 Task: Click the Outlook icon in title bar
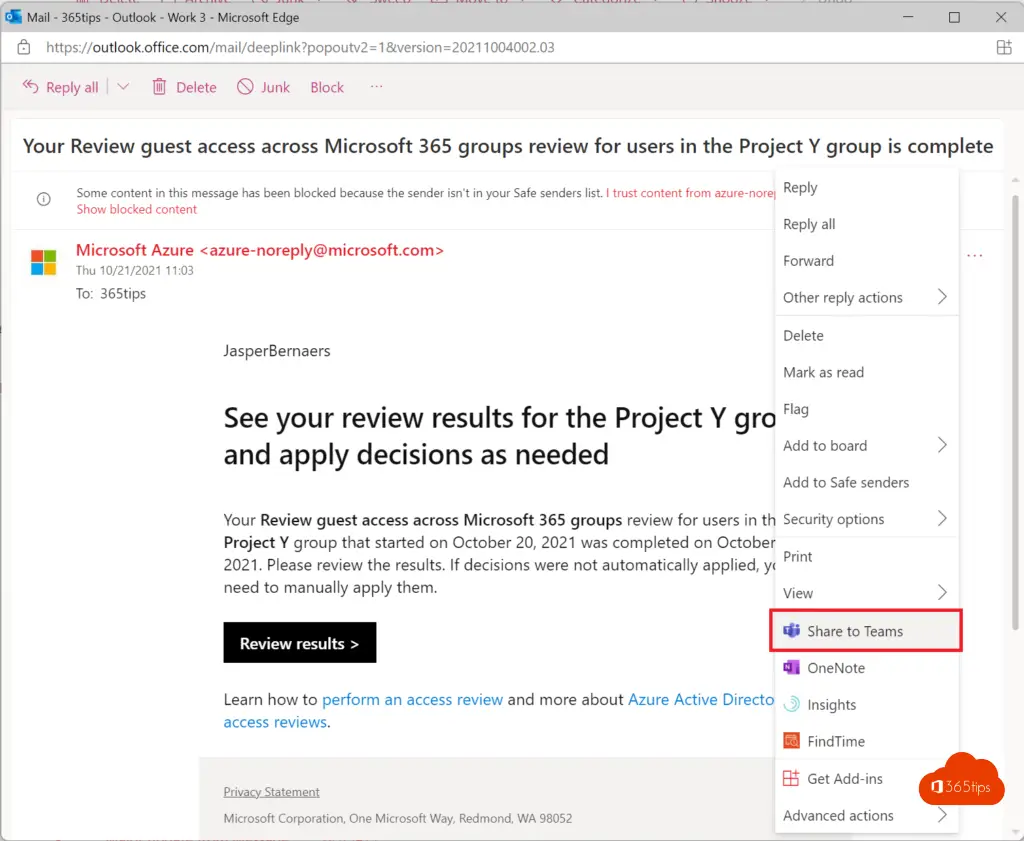[13, 17]
